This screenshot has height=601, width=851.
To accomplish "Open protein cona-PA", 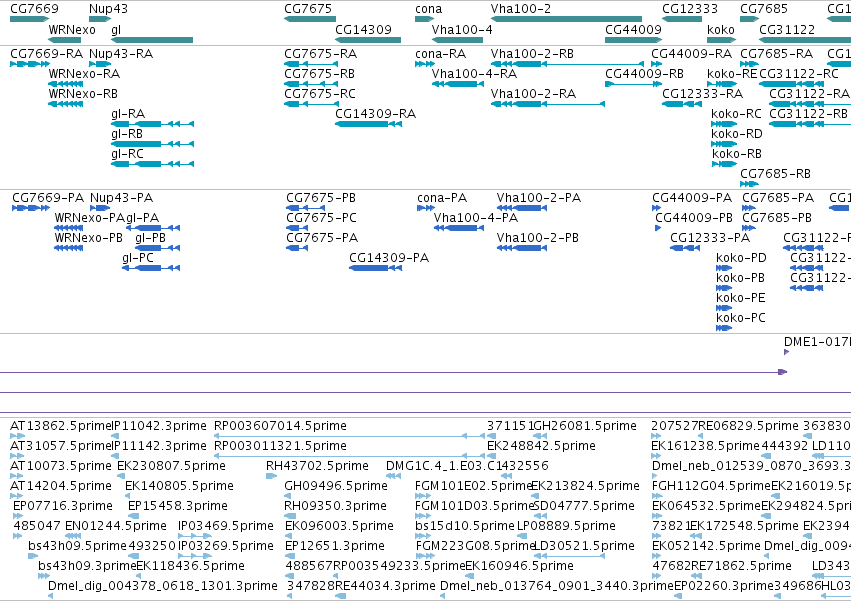I will (426, 208).
